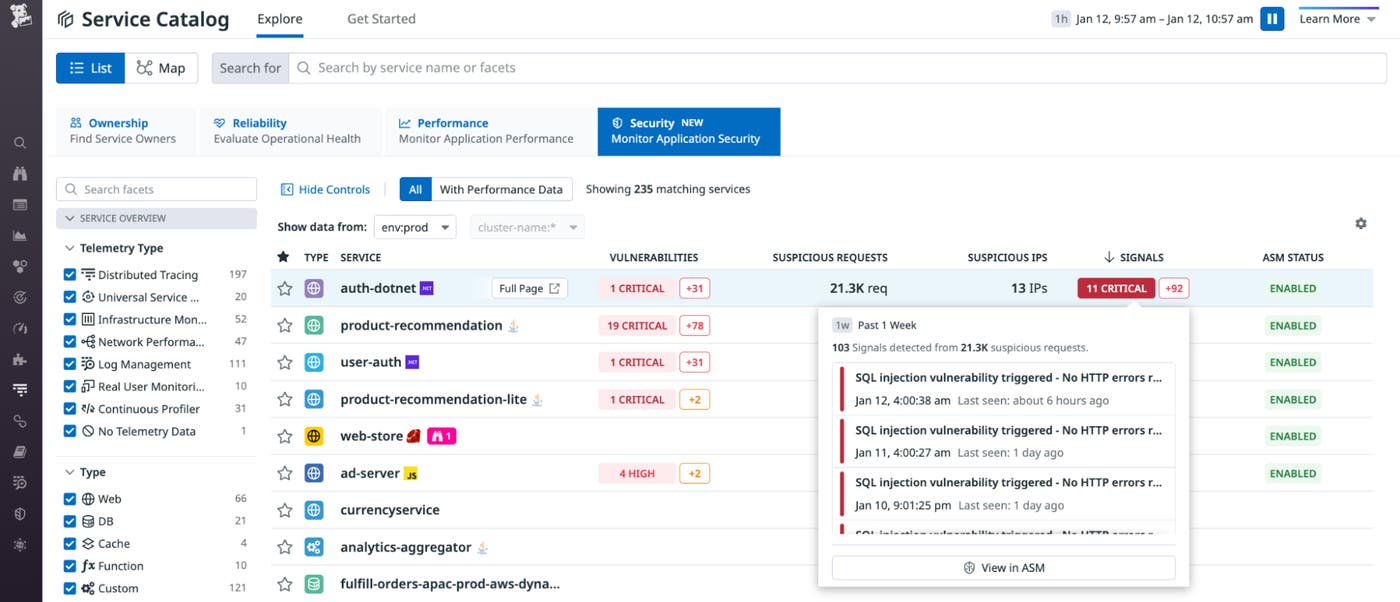Star the analytics-aggregator service

click(285, 547)
